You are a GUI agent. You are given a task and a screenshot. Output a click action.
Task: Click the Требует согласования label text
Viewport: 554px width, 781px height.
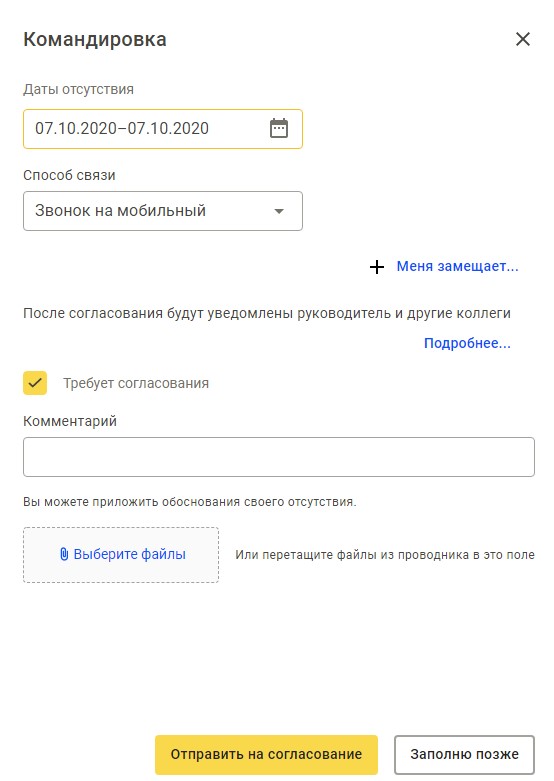click(x=136, y=383)
